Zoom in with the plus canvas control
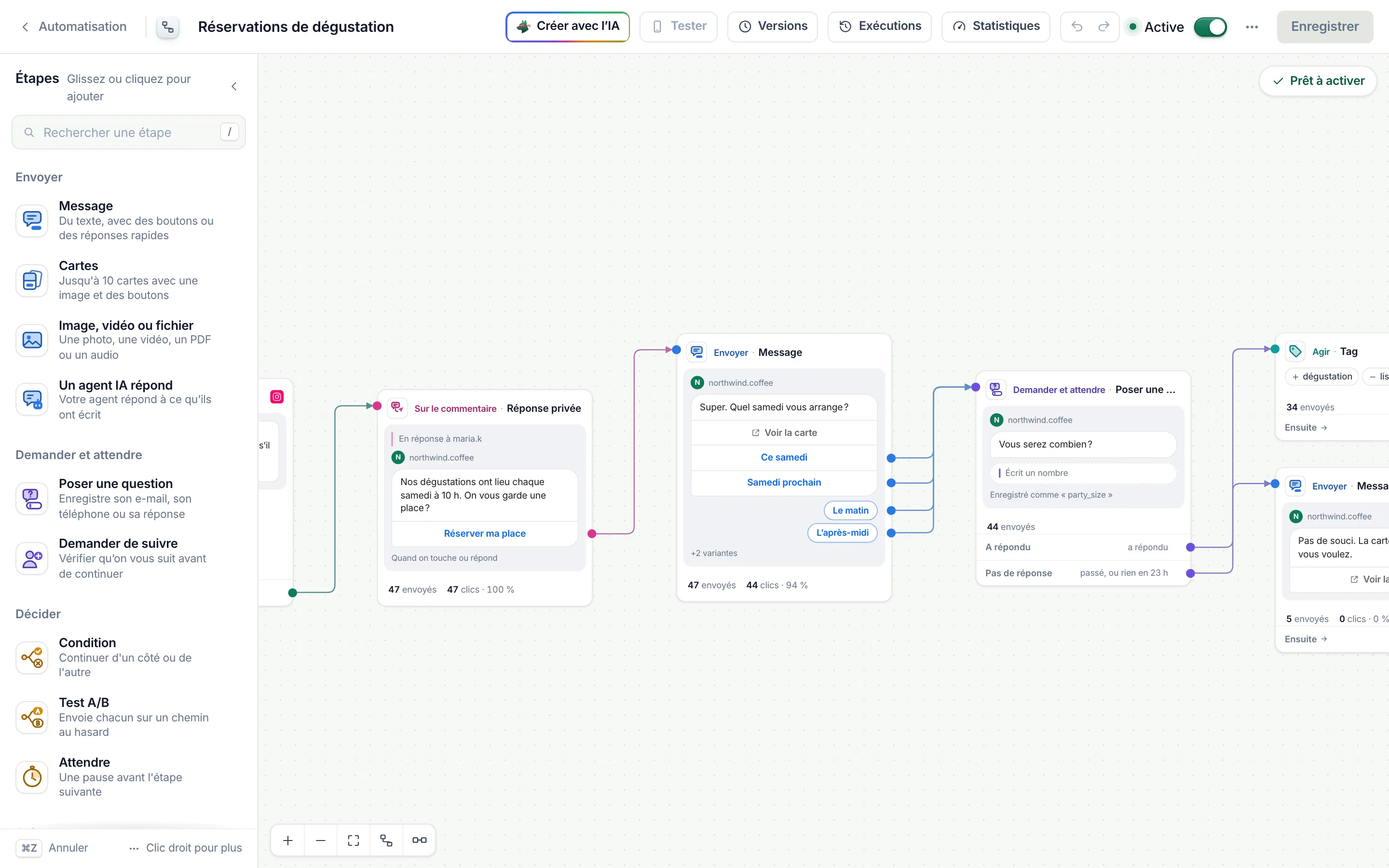The width and height of the screenshot is (1389, 868). (x=288, y=841)
